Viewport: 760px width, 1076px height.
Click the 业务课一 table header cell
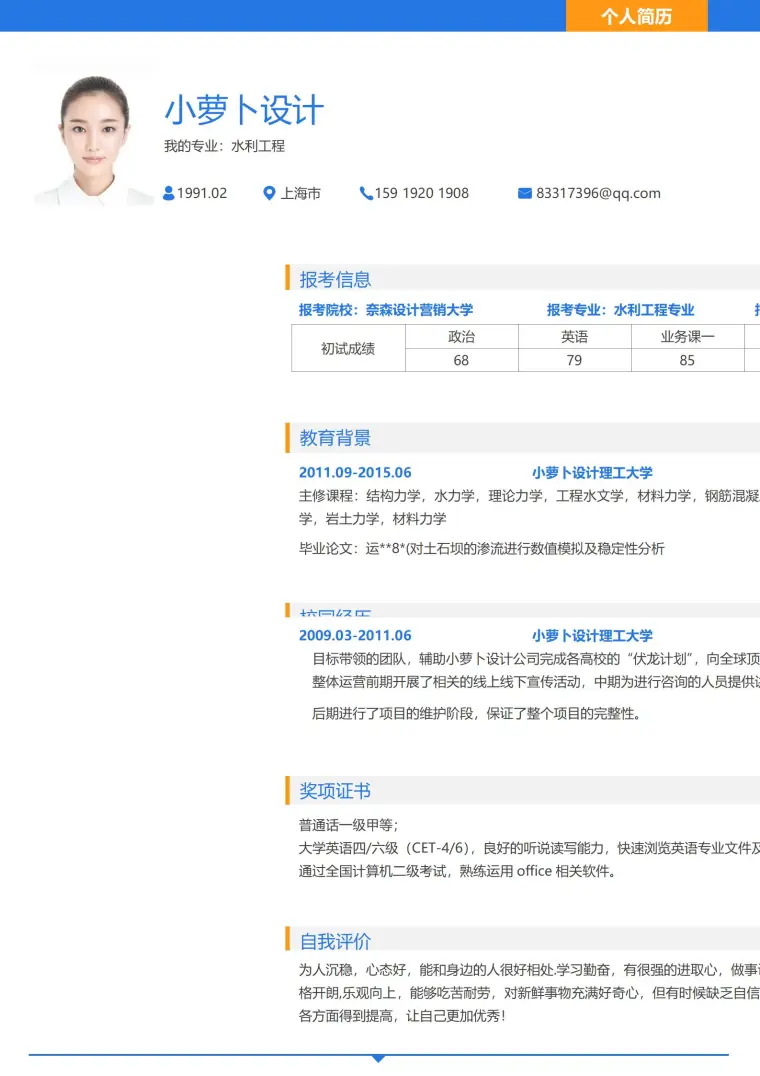coord(687,337)
